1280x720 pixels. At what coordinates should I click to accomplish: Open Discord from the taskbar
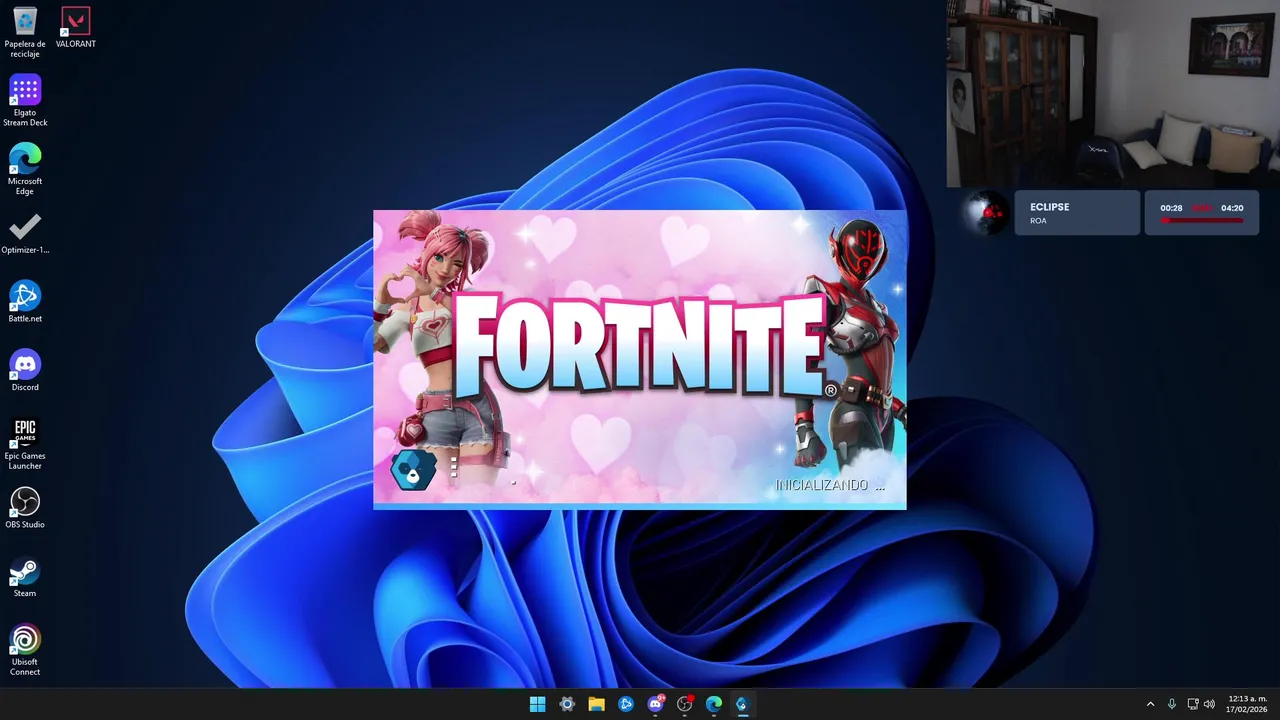[x=655, y=704]
